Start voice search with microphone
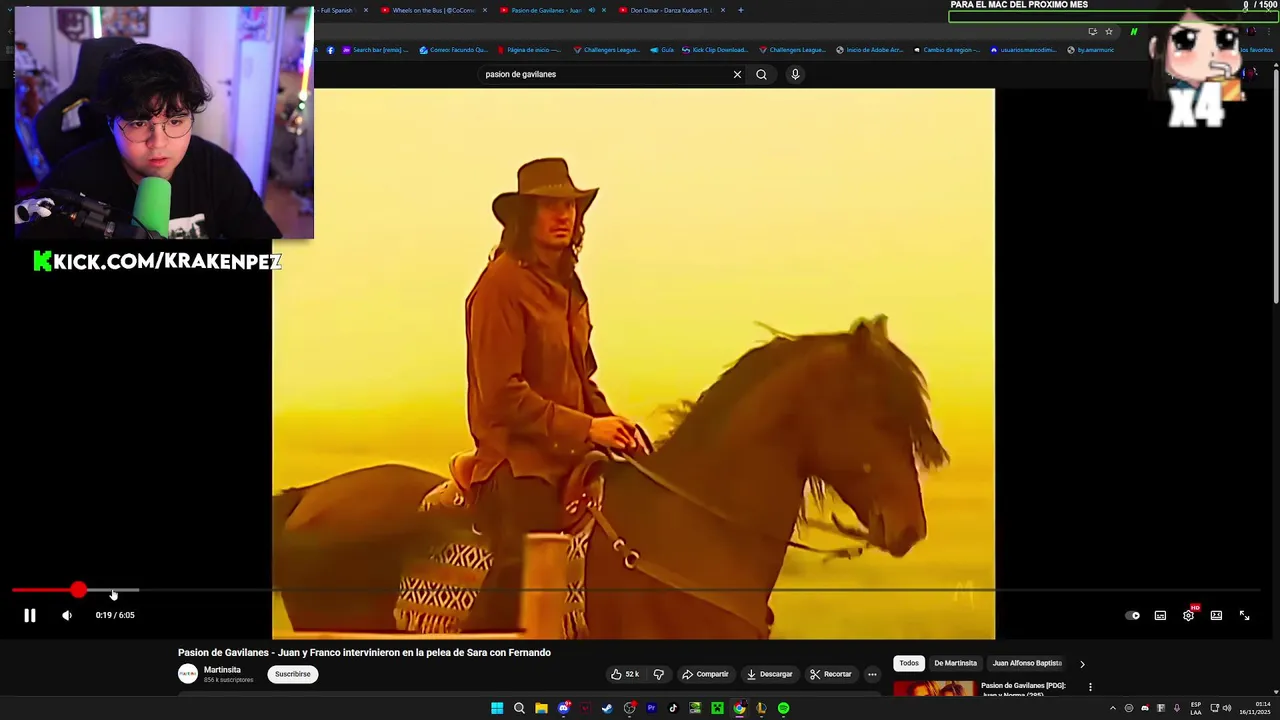Viewport: 1280px width, 720px height. point(795,74)
